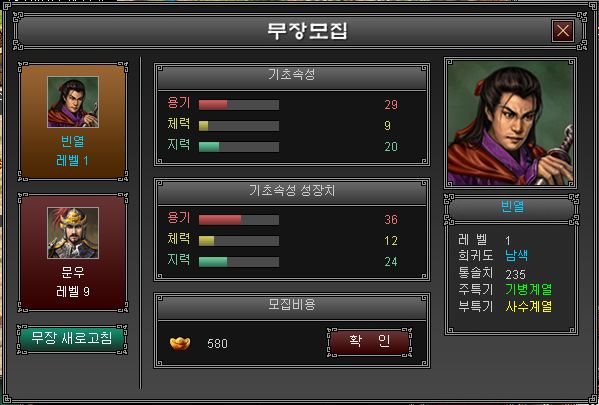Select the 문우 level 9 general card
599x405 pixels.
pos(73,252)
